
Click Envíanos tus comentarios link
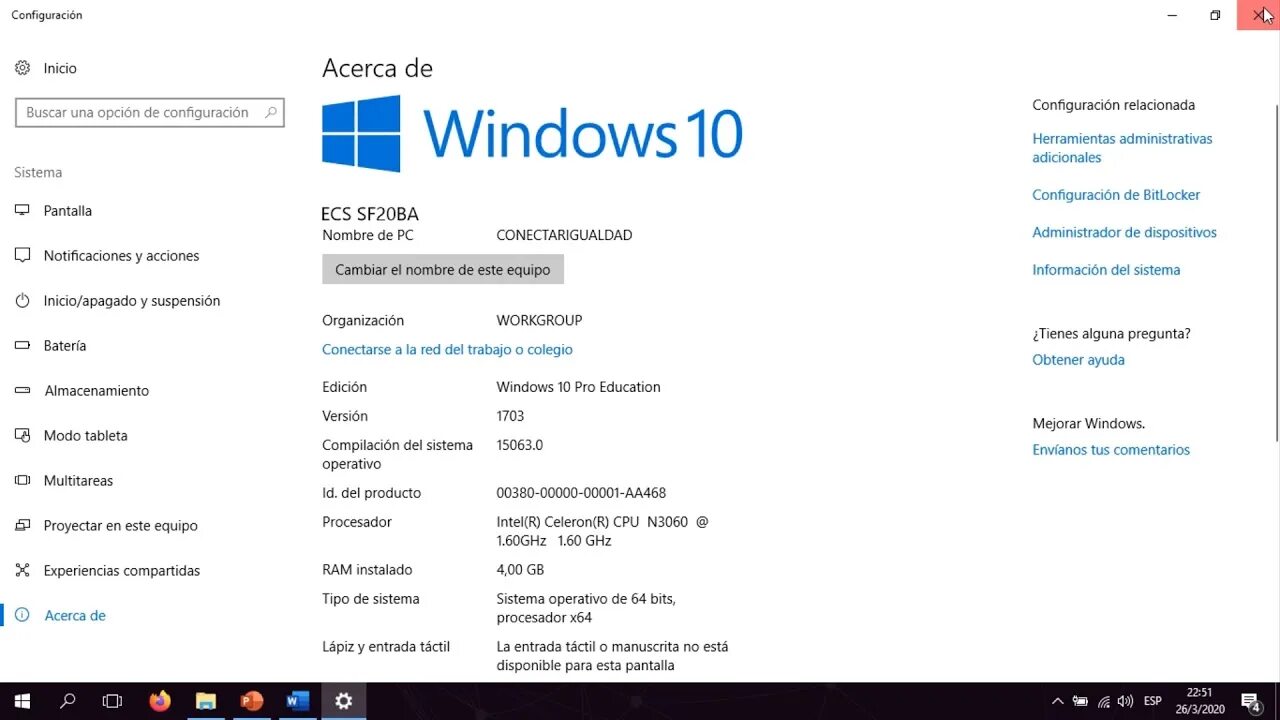point(1111,450)
